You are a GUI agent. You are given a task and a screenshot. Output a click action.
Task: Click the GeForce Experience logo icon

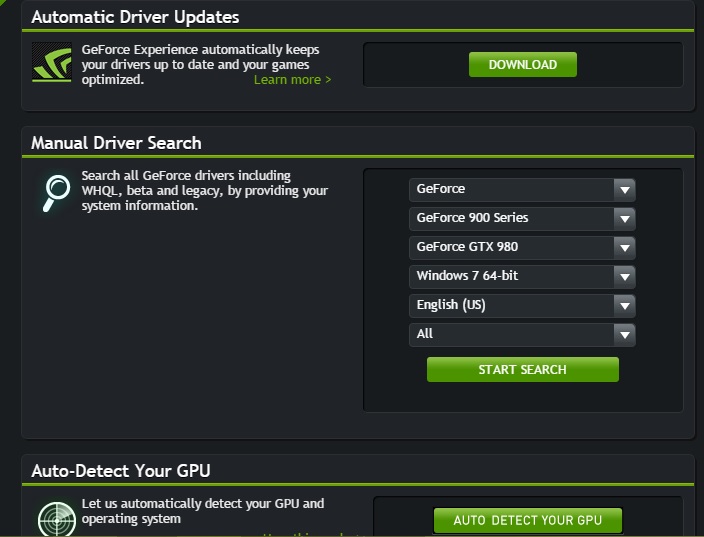tap(52, 62)
